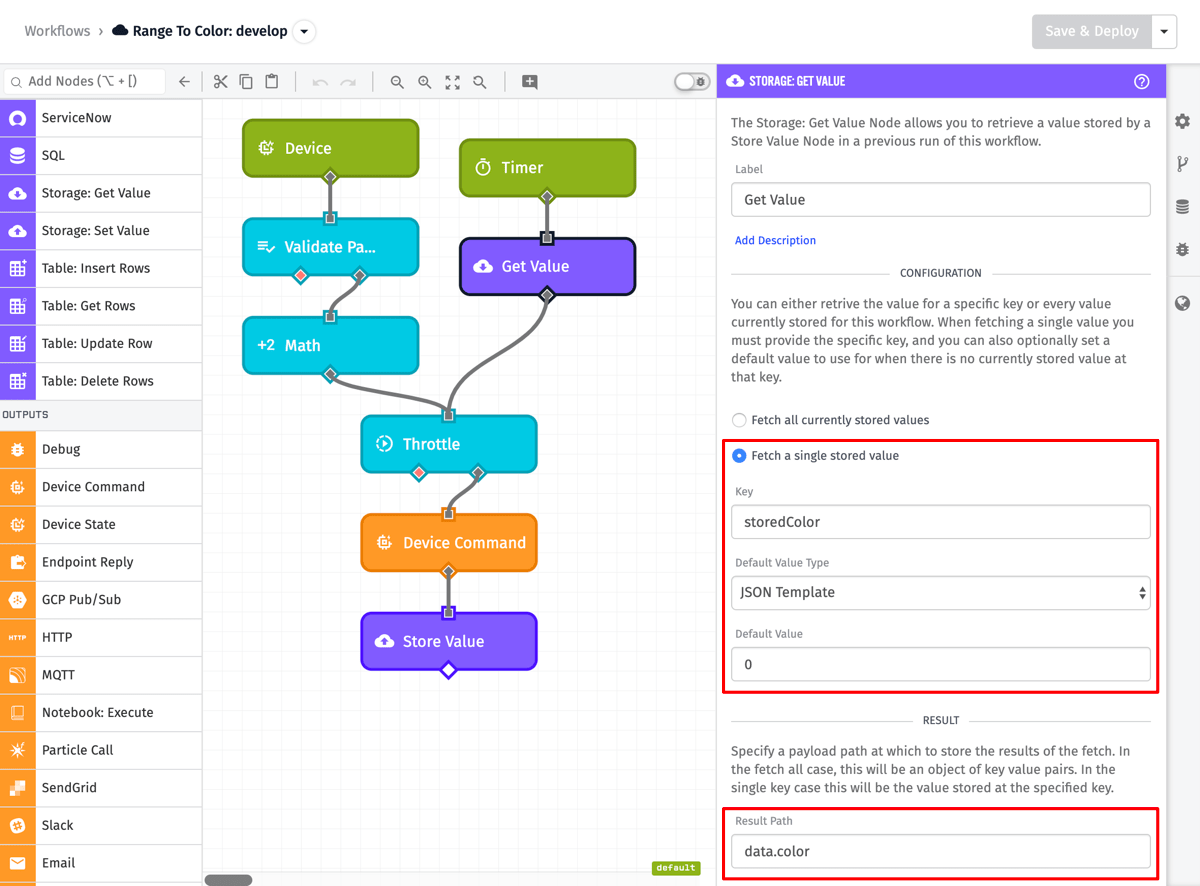Viewport: 1200px width, 886px height.
Task: Open the Default Value Type dropdown
Action: (x=940, y=592)
